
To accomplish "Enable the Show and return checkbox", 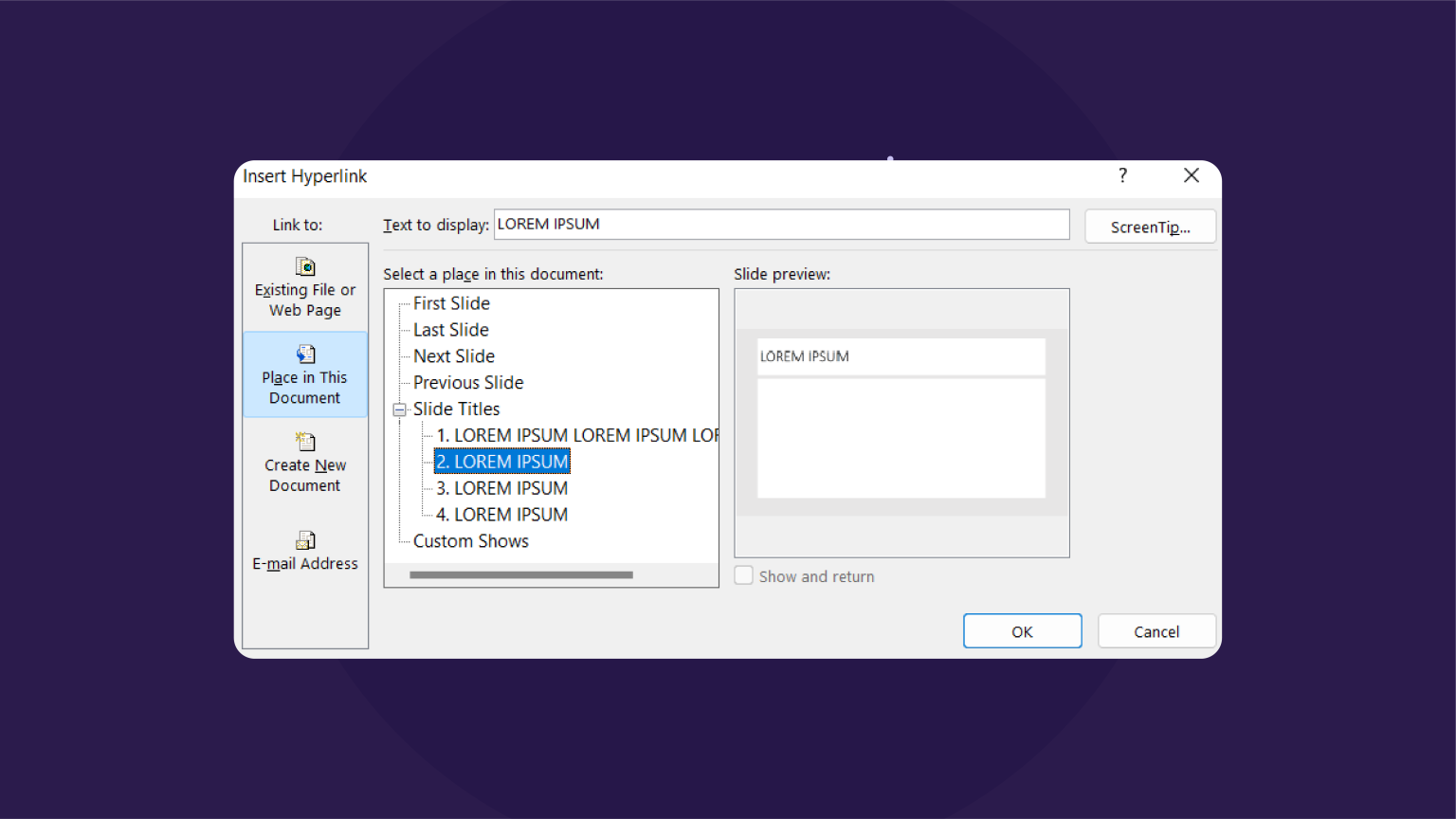I will coord(743,575).
